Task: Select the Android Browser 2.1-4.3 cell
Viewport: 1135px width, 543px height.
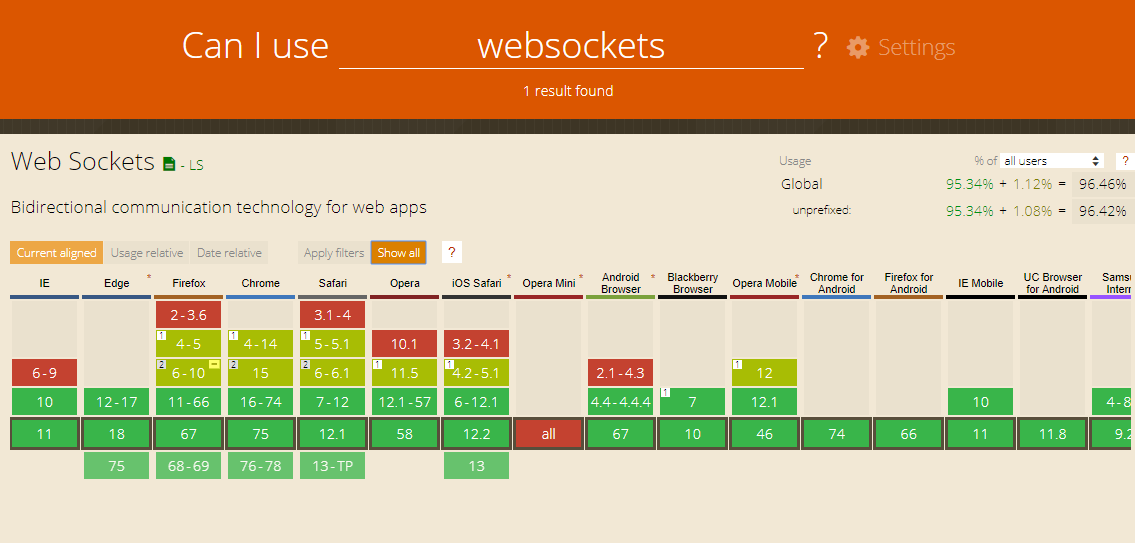Action: coord(620,373)
